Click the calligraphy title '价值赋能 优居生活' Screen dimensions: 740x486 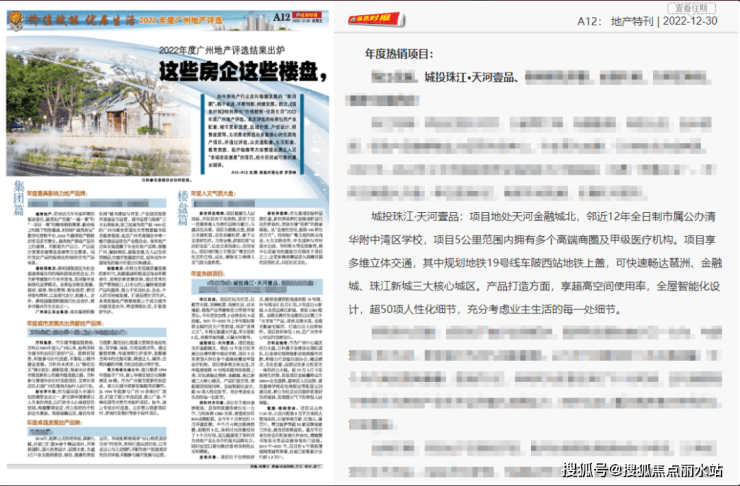(x=81, y=20)
